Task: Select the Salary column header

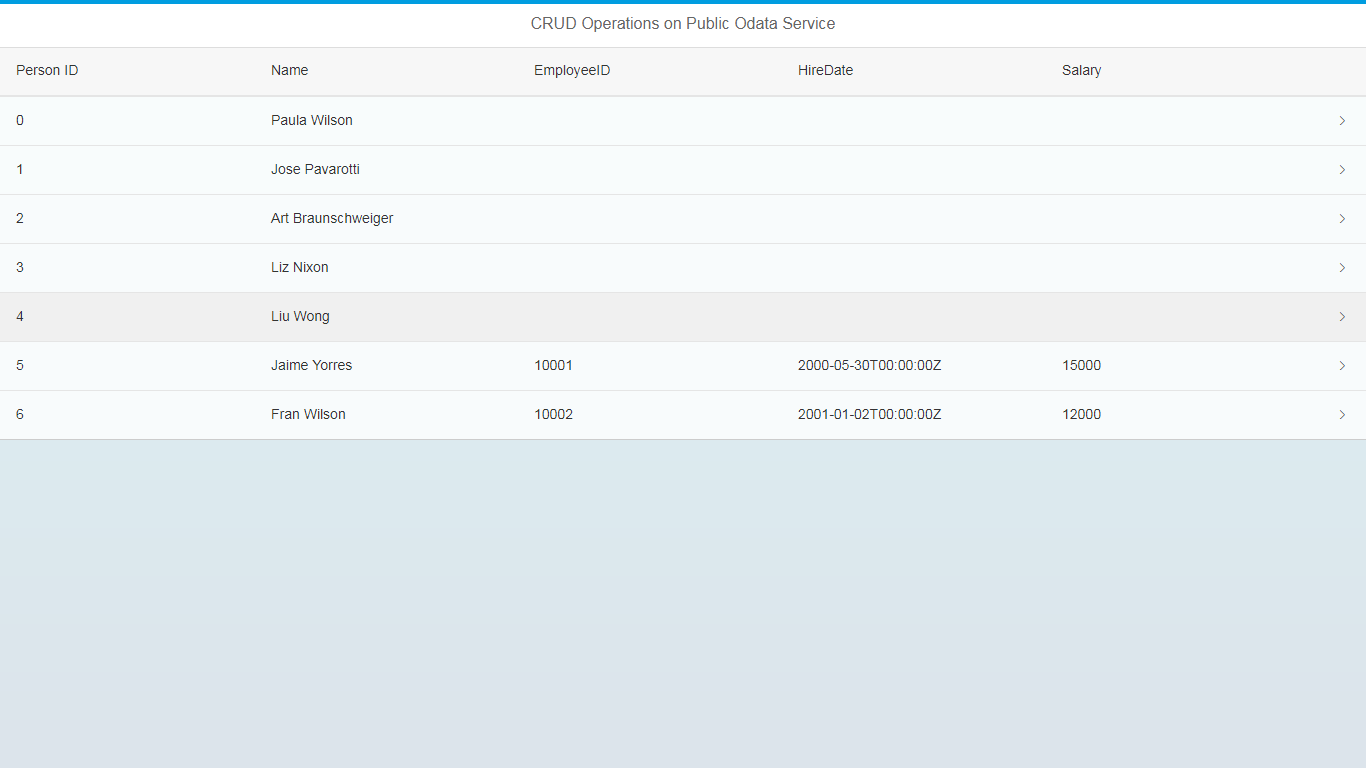Action: tap(1081, 70)
